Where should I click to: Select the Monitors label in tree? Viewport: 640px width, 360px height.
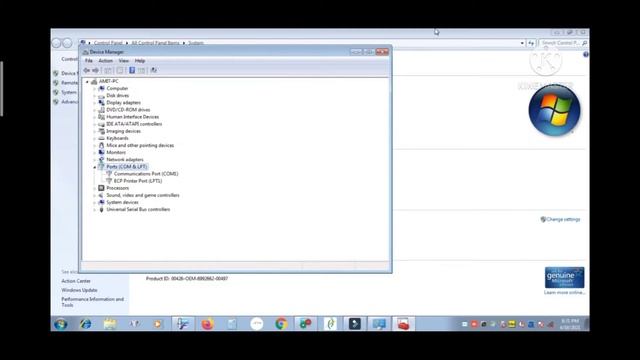pyautogui.click(x=116, y=152)
